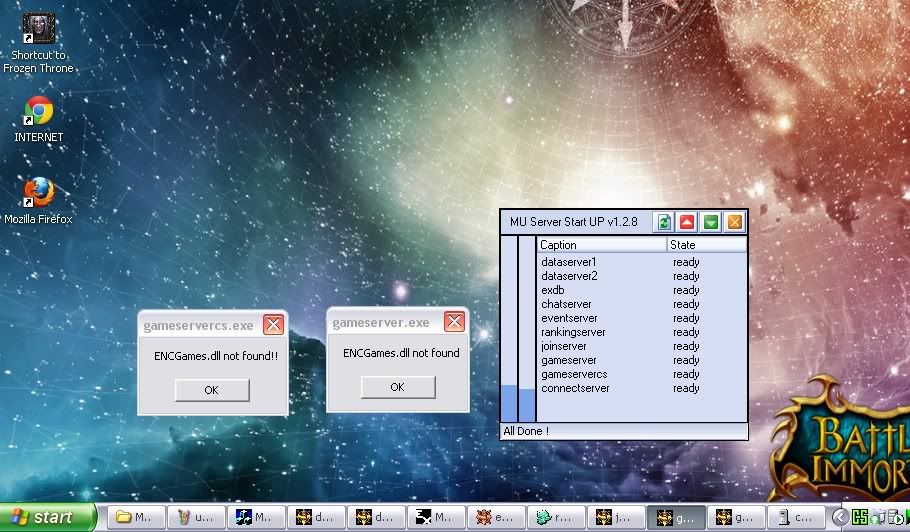The image size is (910, 532).
Task: Close the gameserver.exe error dialog
Action: (454, 322)
